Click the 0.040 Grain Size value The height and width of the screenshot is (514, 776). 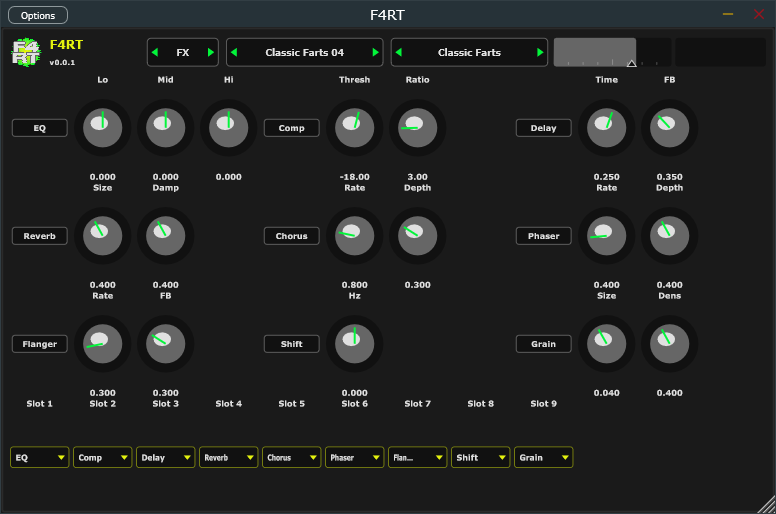(606, 393)
